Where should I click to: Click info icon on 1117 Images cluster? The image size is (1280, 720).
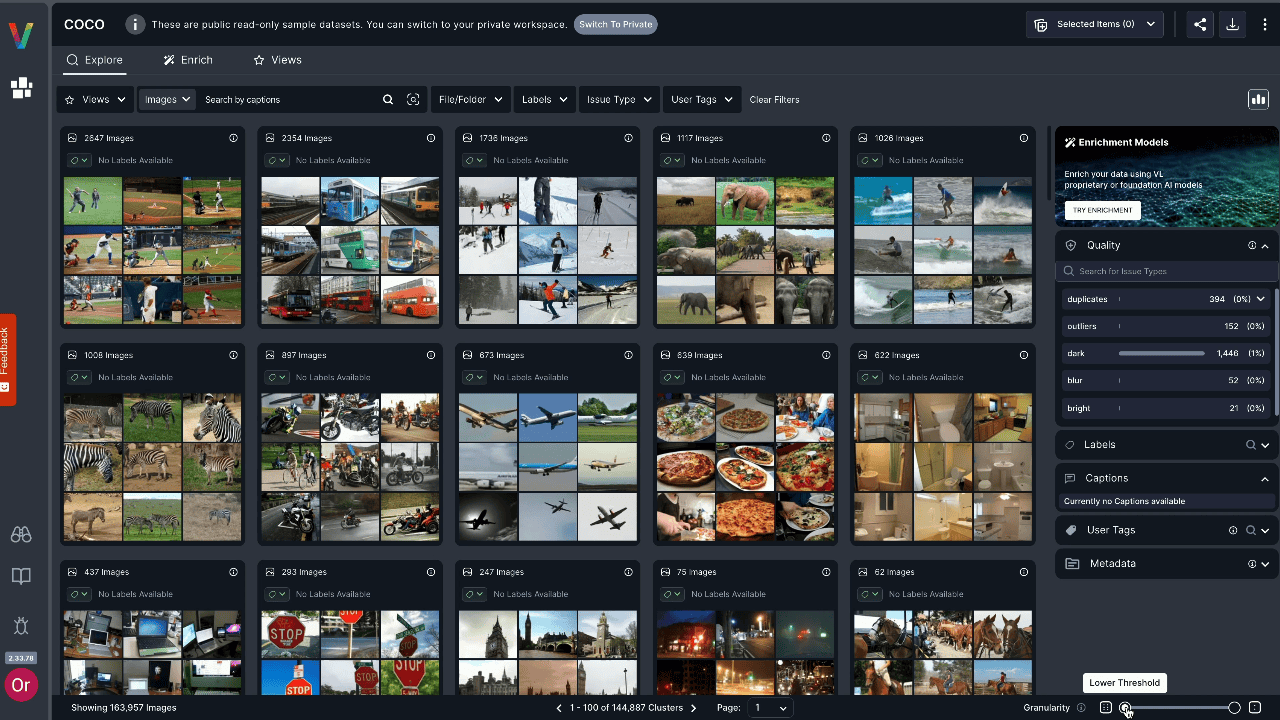827,138
